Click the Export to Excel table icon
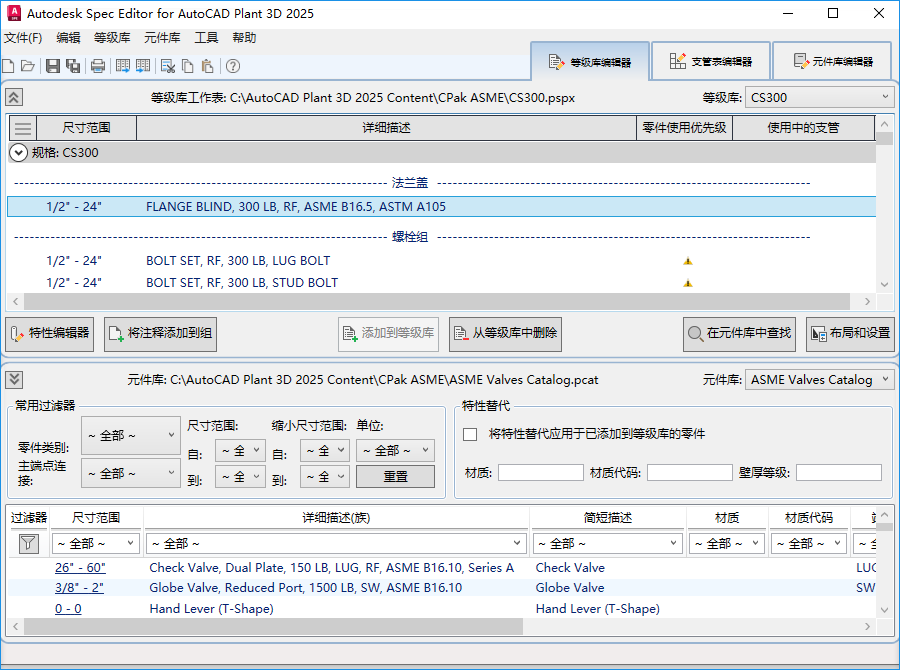 (x=123, y=66)
